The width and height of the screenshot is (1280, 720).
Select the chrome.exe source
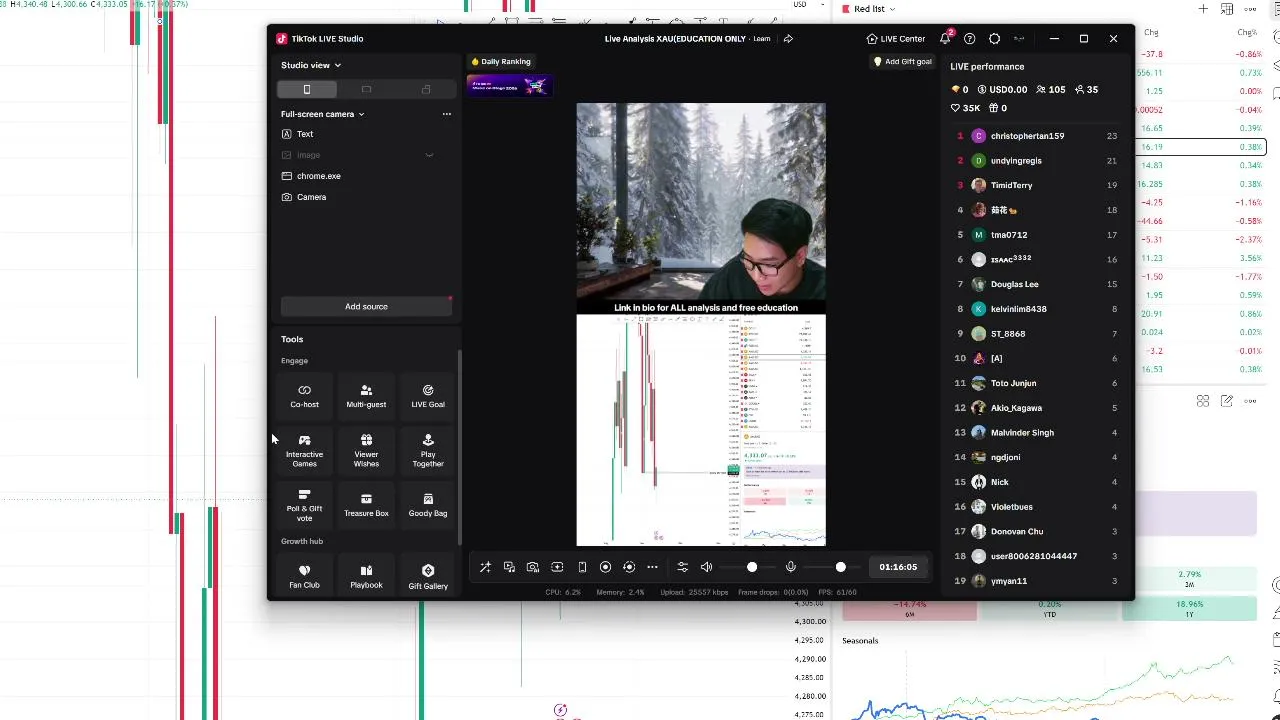(x=366, y=176)
